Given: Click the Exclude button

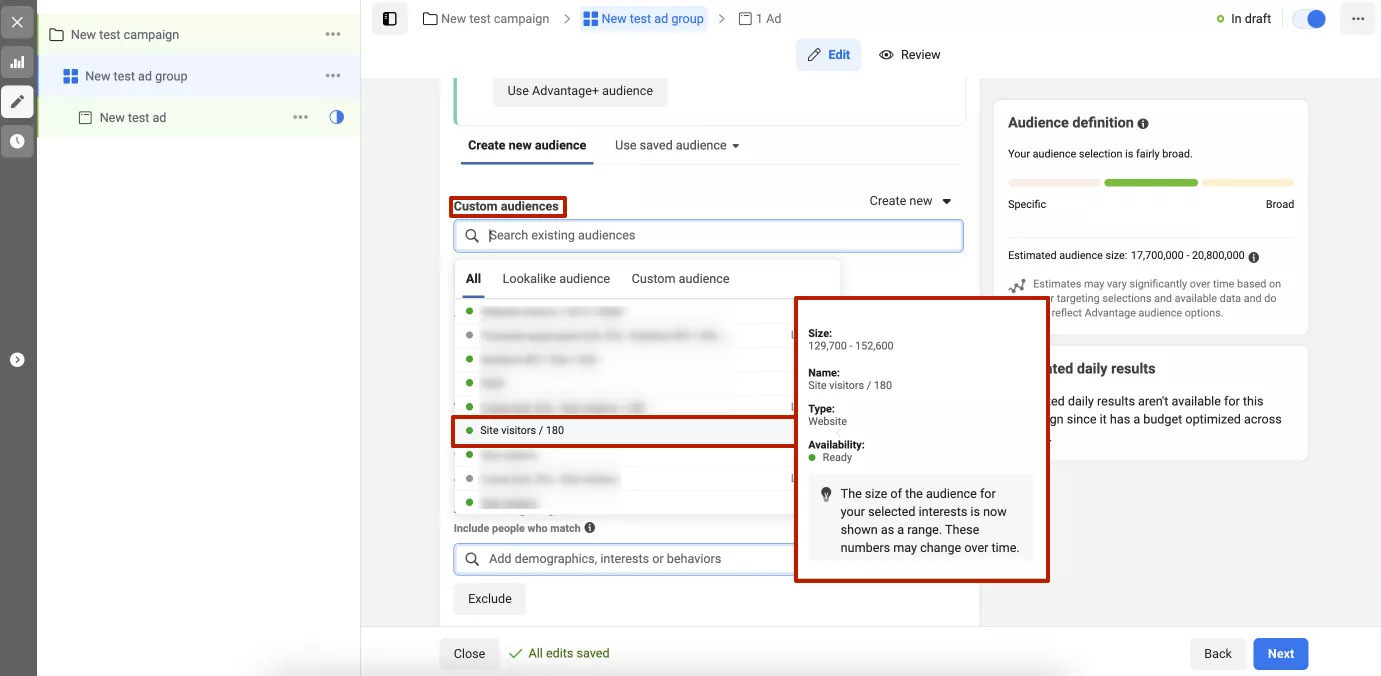Looking at the screenshot, I should click(x=490, y=599).
